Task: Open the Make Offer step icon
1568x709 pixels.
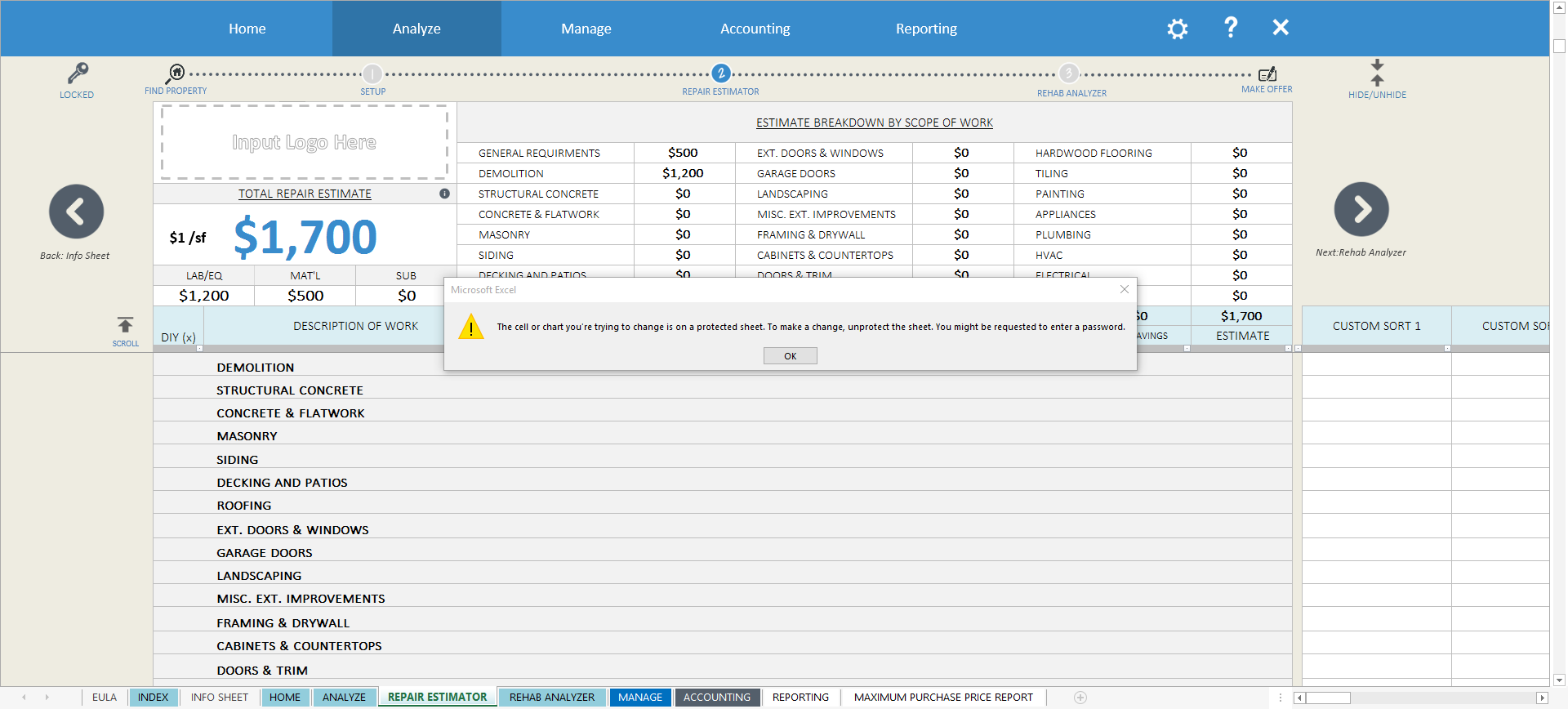Action: coord(1267,74)
